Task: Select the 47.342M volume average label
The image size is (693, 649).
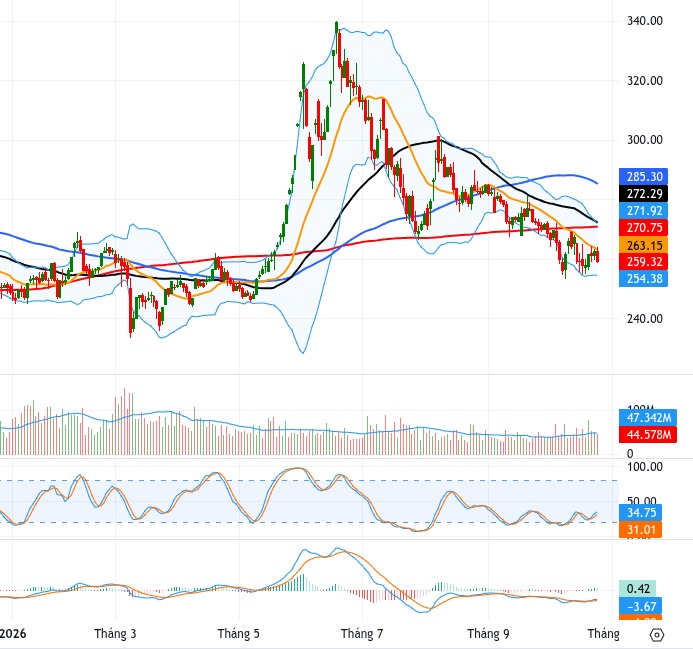Action: coord(648,417)
